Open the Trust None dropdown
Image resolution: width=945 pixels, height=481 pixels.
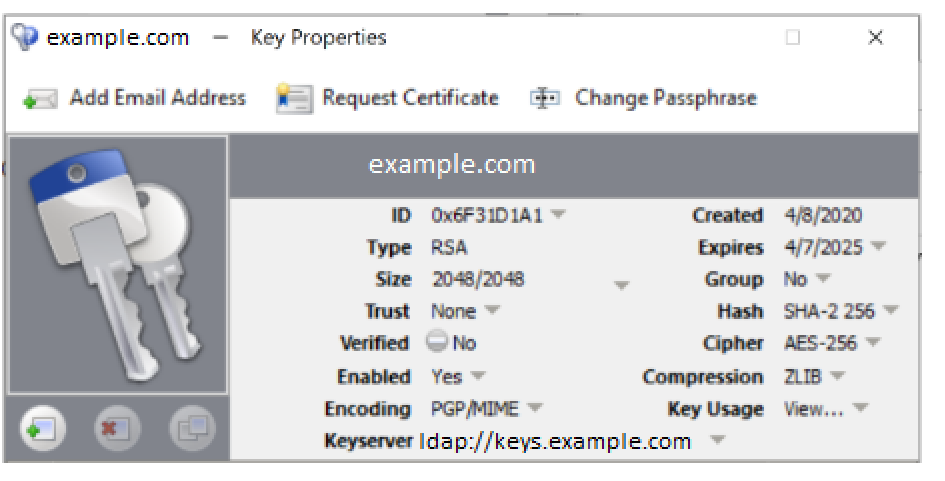pos(492,310)
